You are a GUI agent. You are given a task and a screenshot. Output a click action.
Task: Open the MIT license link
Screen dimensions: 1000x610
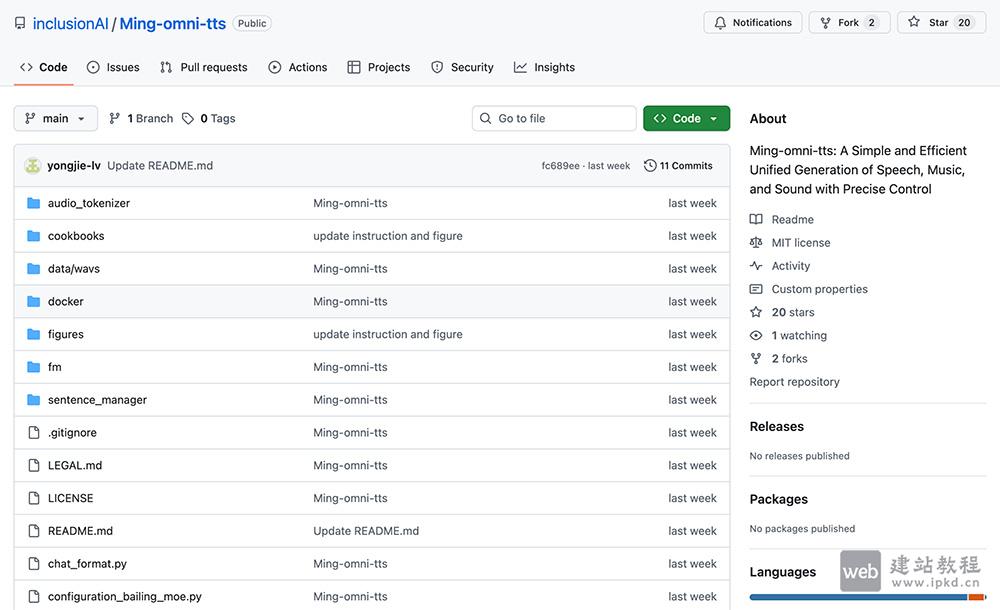tap(800, 243)
